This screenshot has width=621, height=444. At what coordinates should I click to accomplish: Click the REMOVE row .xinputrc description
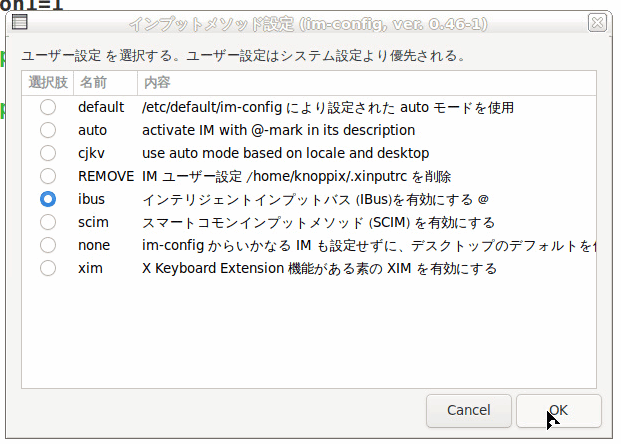tap(297, 176)
